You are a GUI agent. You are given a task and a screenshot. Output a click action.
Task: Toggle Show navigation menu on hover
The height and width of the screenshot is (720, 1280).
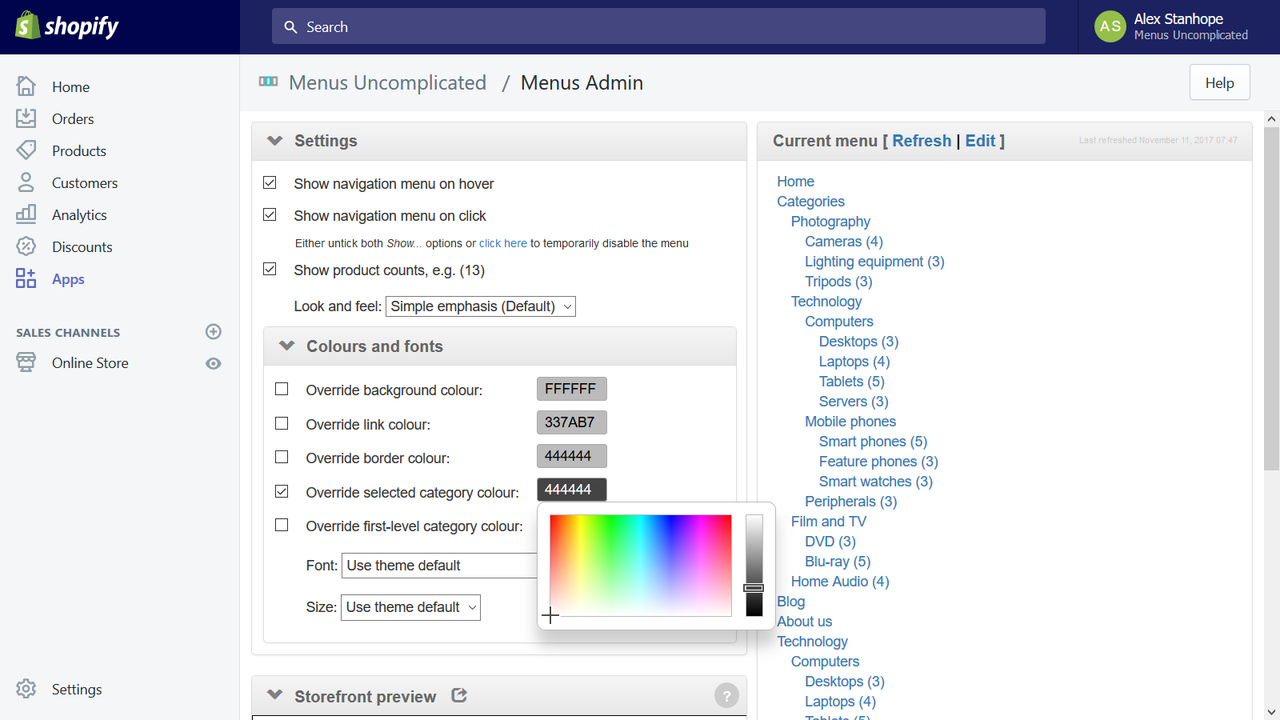(x=270, y=183)
